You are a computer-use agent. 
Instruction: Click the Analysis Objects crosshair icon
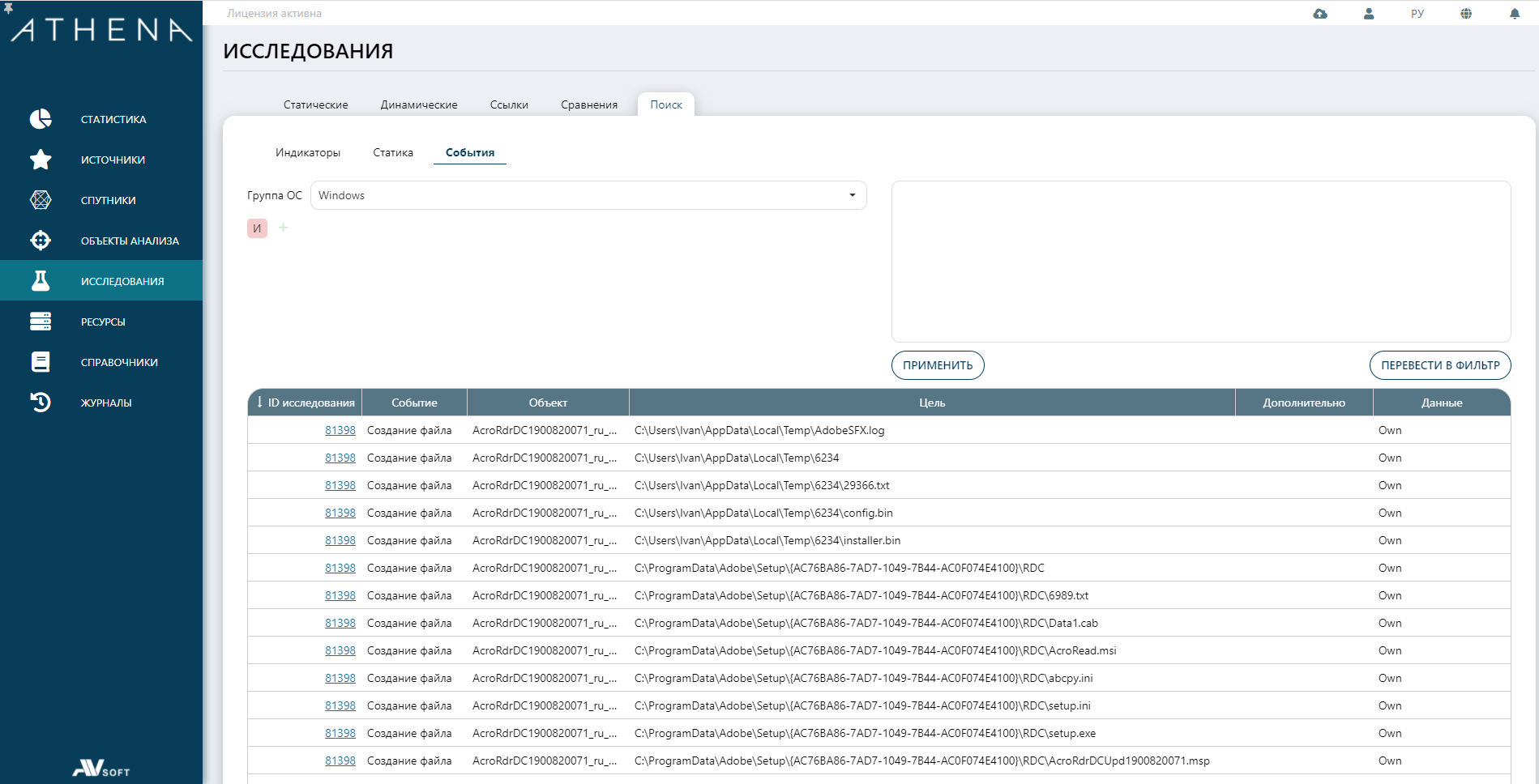tap(41, 241)
